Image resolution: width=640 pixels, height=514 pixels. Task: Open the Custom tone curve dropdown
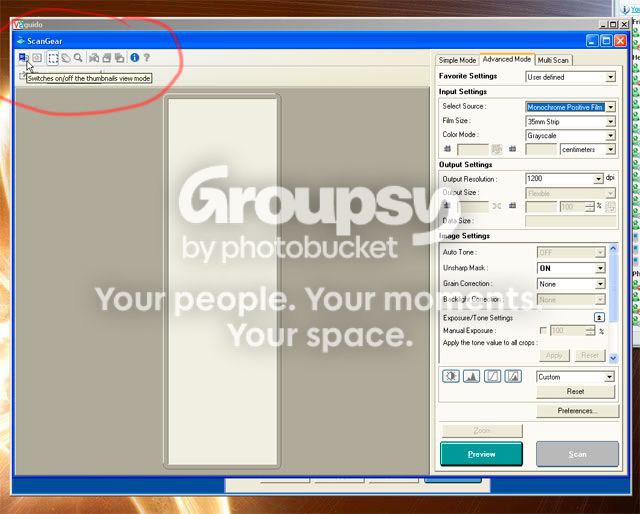575,377
